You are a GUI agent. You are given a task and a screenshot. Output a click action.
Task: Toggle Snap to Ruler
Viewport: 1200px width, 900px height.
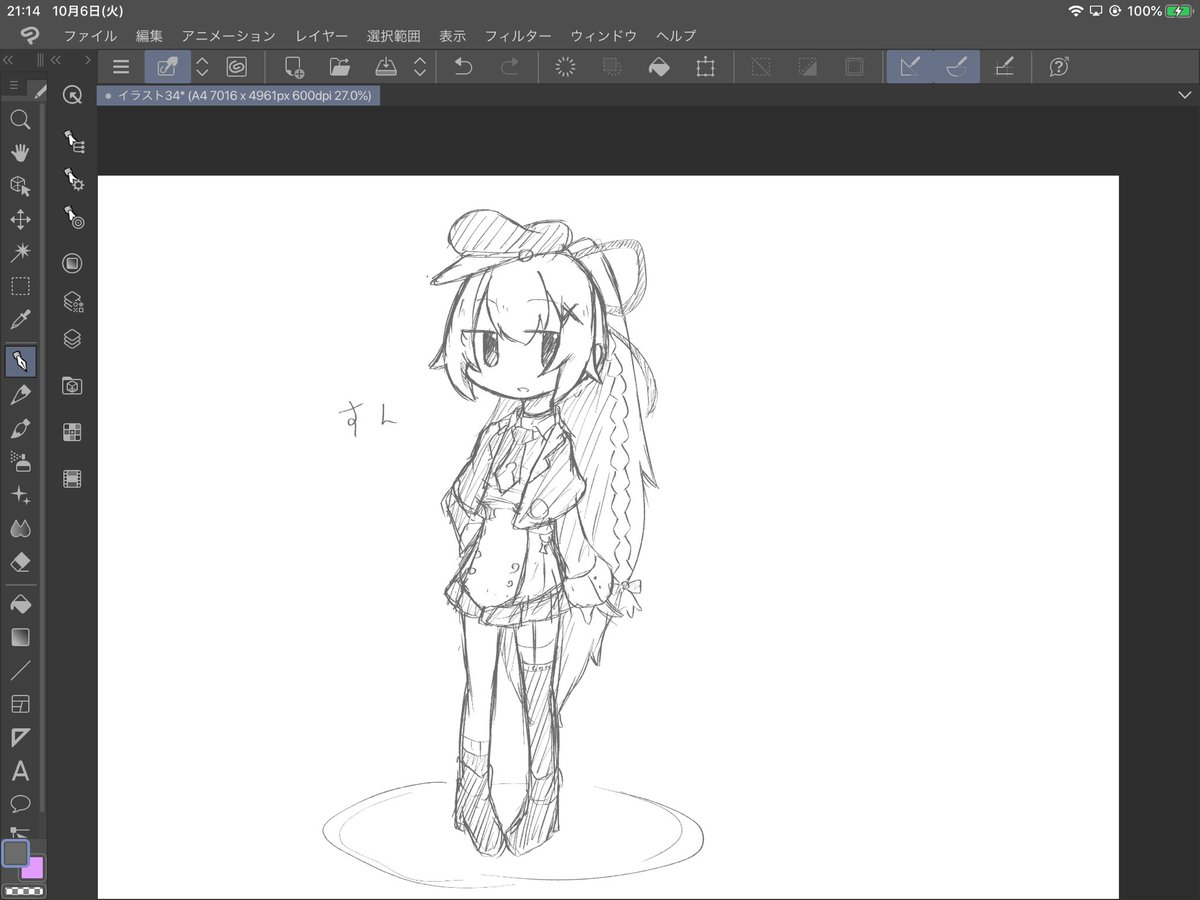tap(910, 67)
